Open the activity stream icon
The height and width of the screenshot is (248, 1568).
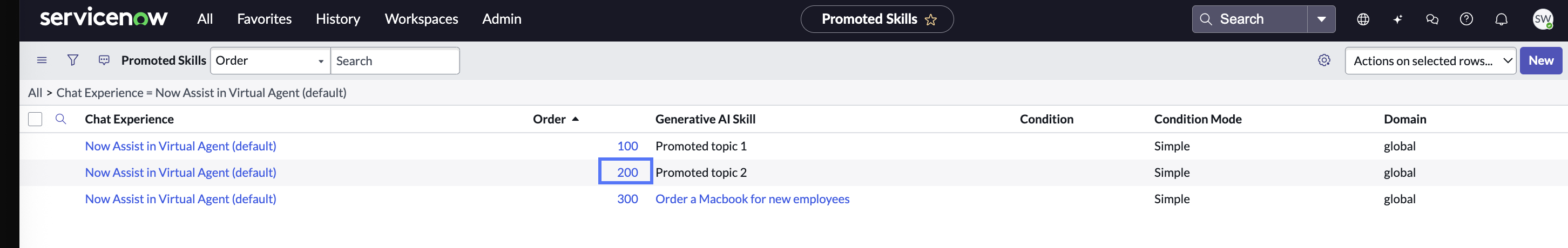104,60
